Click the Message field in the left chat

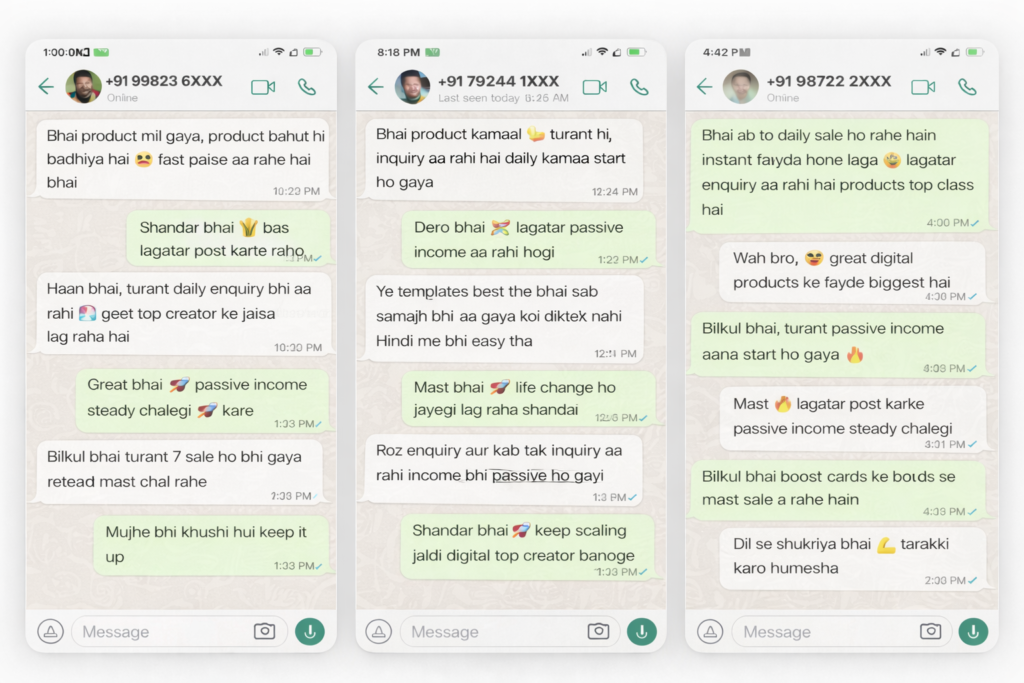coord(160,632)
